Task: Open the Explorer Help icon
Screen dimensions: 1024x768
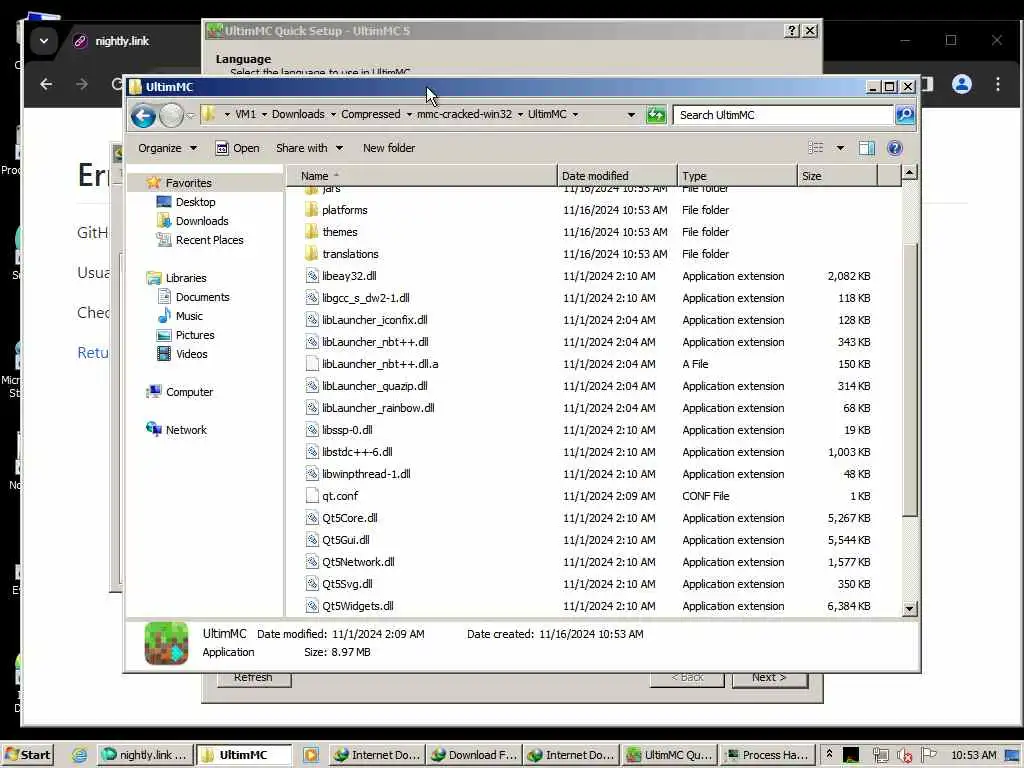Action: 895,148
